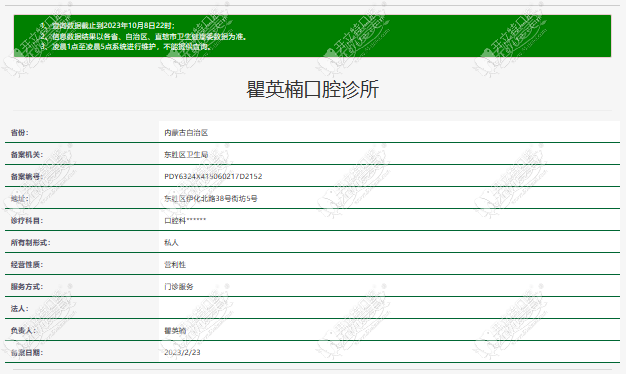Image resolution: width=626 pixels, height=374 pixels.
Task: Click the 诊疗科目 label
Action: pos(27,220)
